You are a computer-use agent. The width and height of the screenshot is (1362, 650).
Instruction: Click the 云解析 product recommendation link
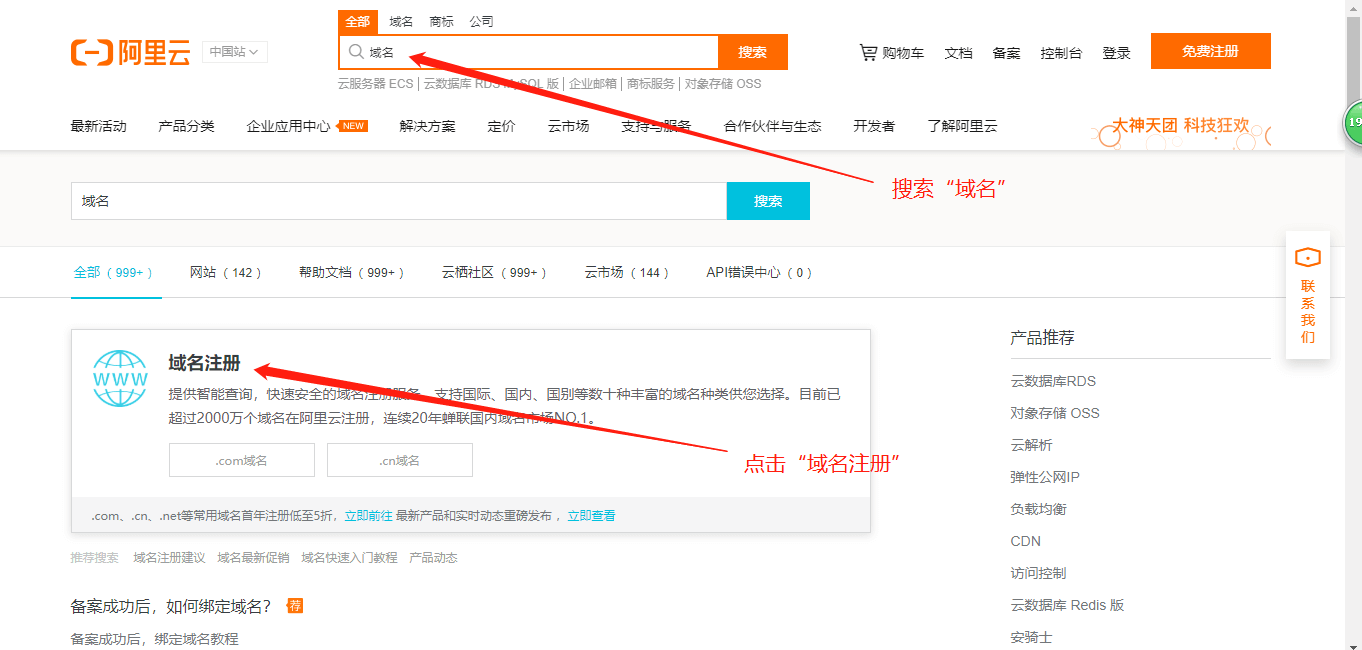pos(1031,445)
